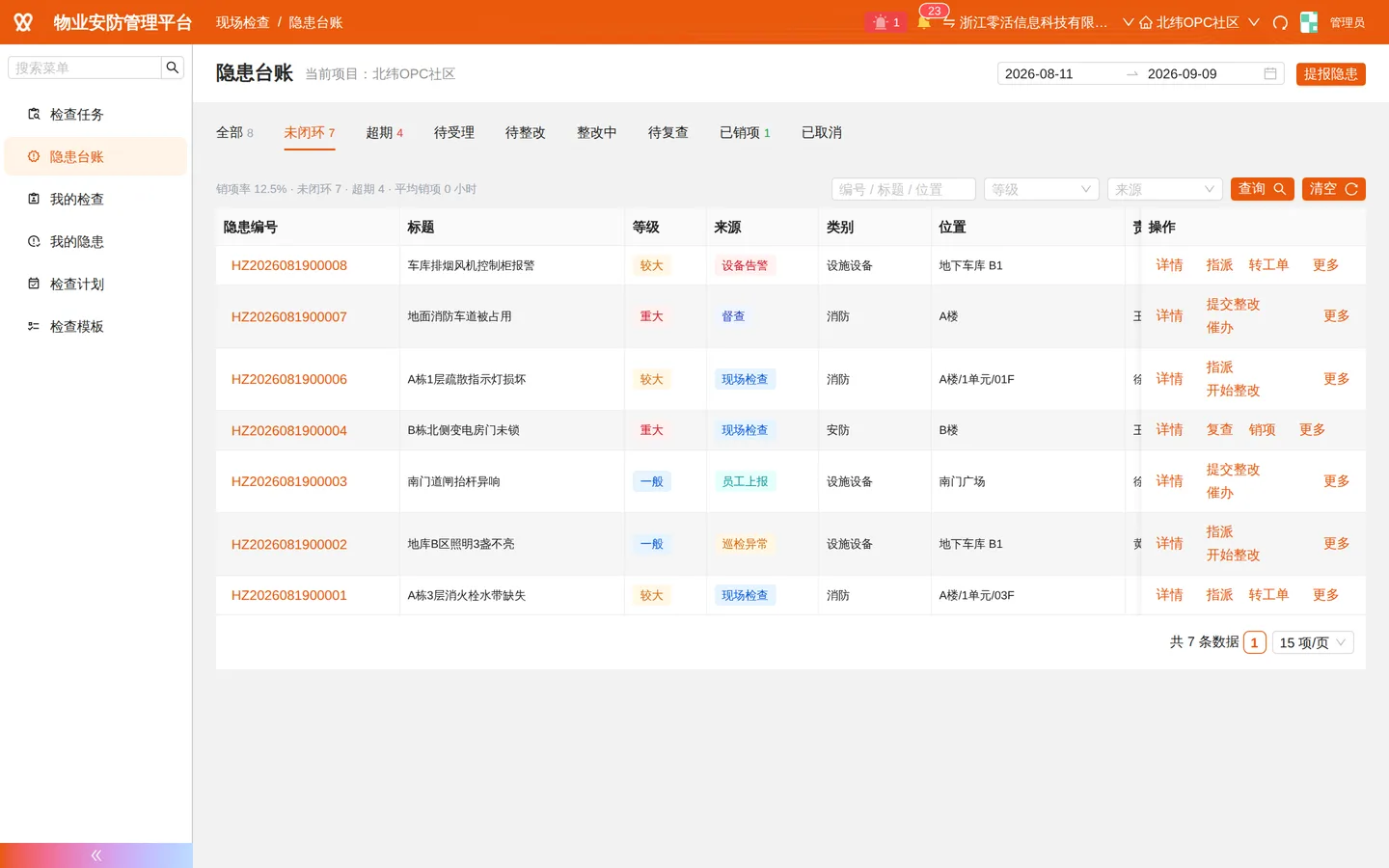Expand the 北纬OPC社区 project dropdown
The width and height of the screenshot is (1389, 868).
[x=1199, y=22]
